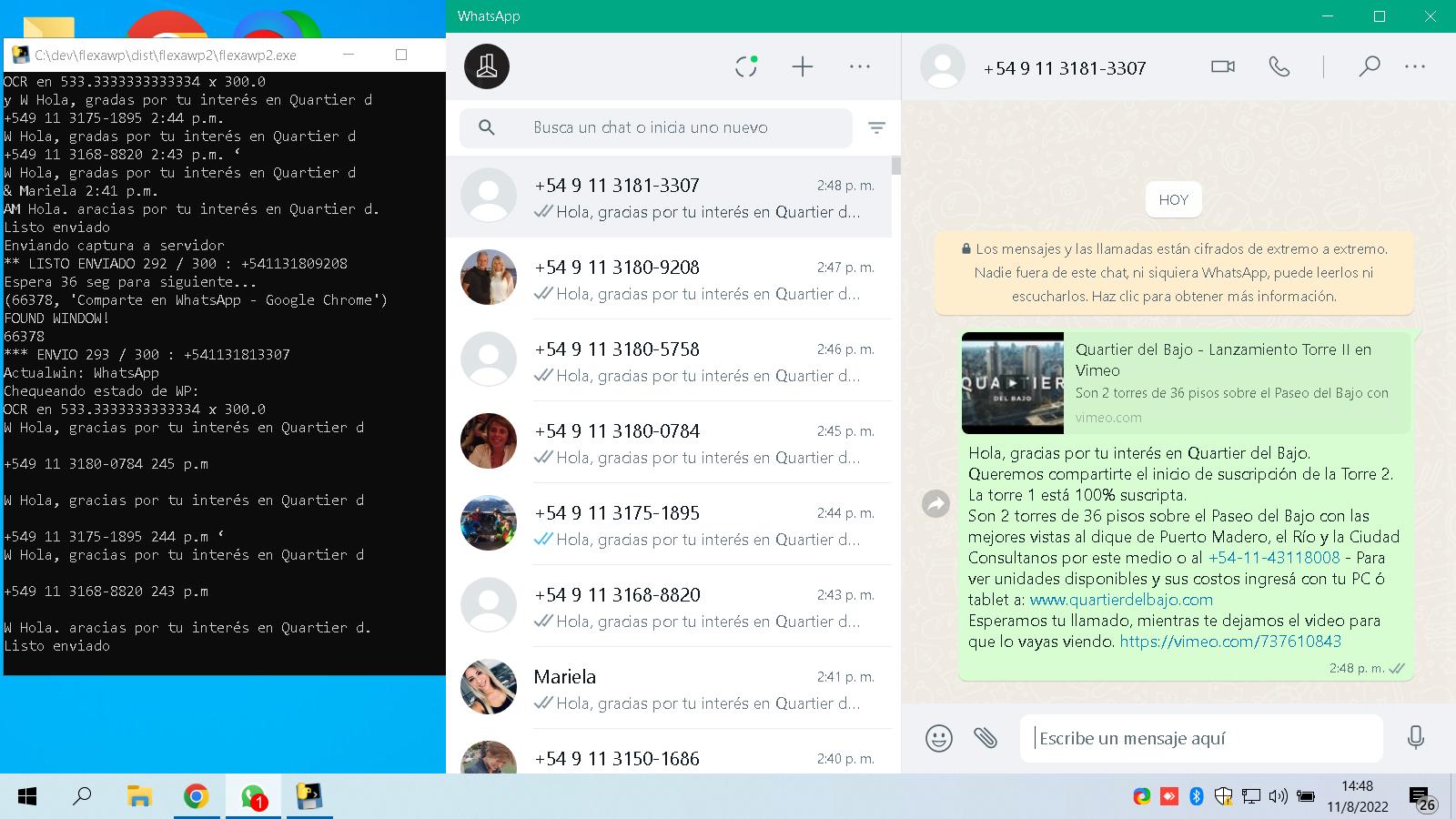Image resolution: width=1456 pixels, height=819 pixels.
Task: View profile photo of 3175-1895 contact
Action: click(489, 522)
